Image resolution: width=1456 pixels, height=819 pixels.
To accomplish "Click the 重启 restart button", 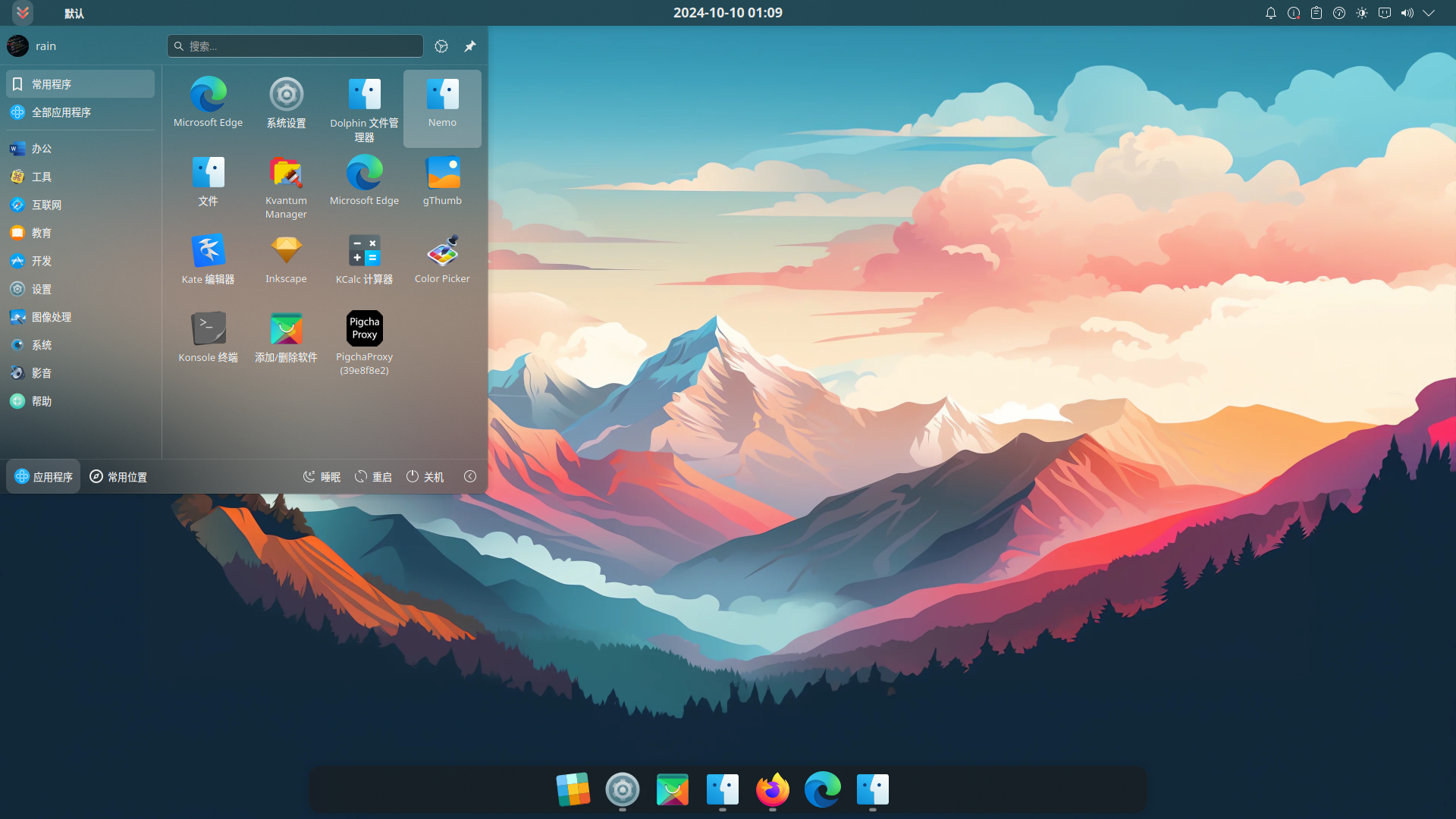I will click(x=374, y=477).
